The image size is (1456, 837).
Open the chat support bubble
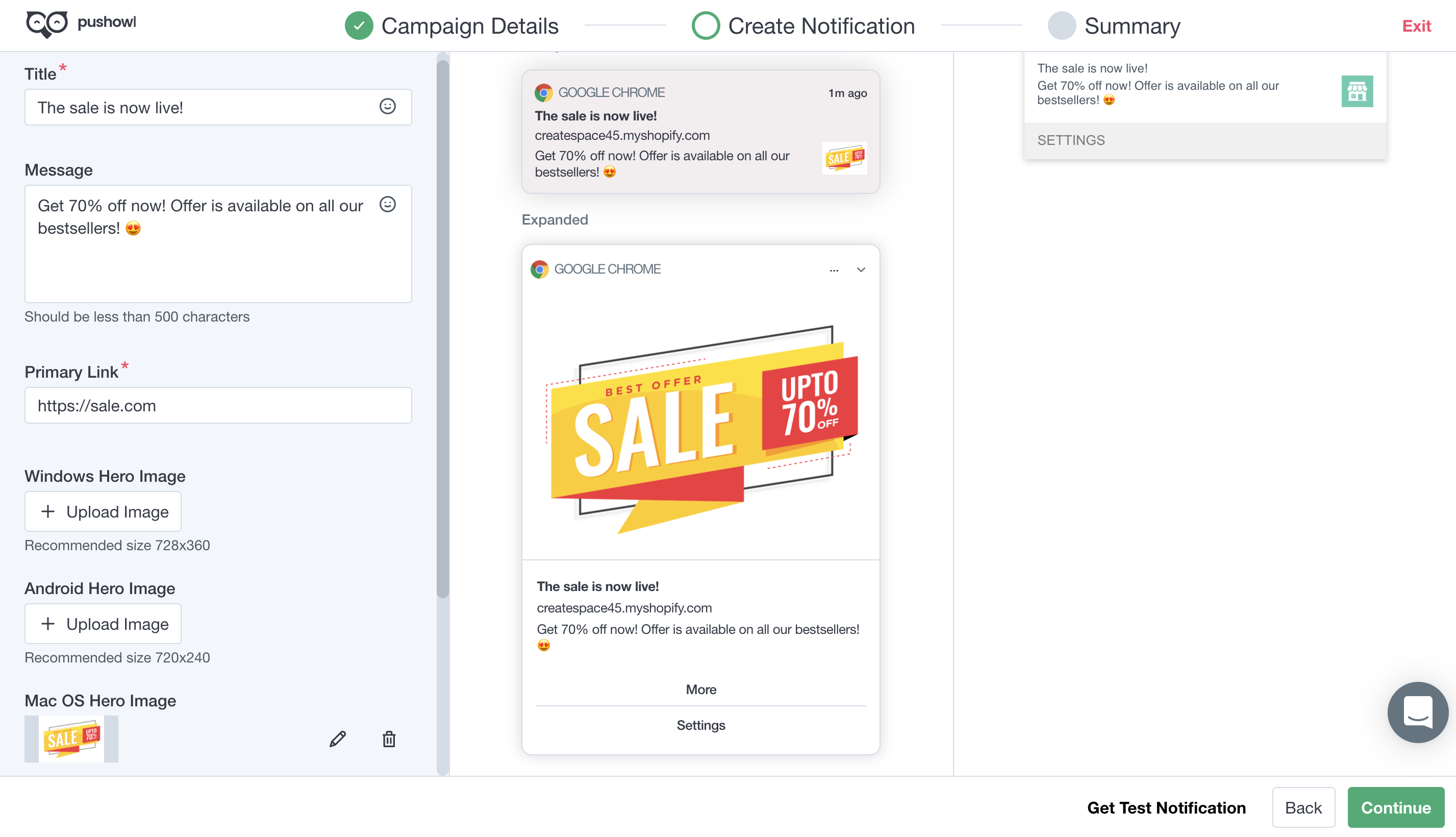pyautogui.click(x=1418, y=712)
